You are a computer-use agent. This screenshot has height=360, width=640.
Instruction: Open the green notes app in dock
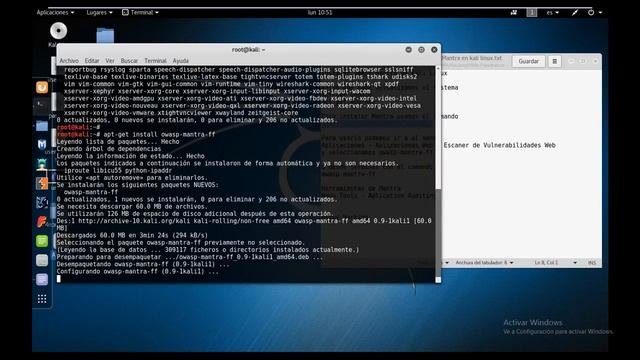[x=42, y=241]
